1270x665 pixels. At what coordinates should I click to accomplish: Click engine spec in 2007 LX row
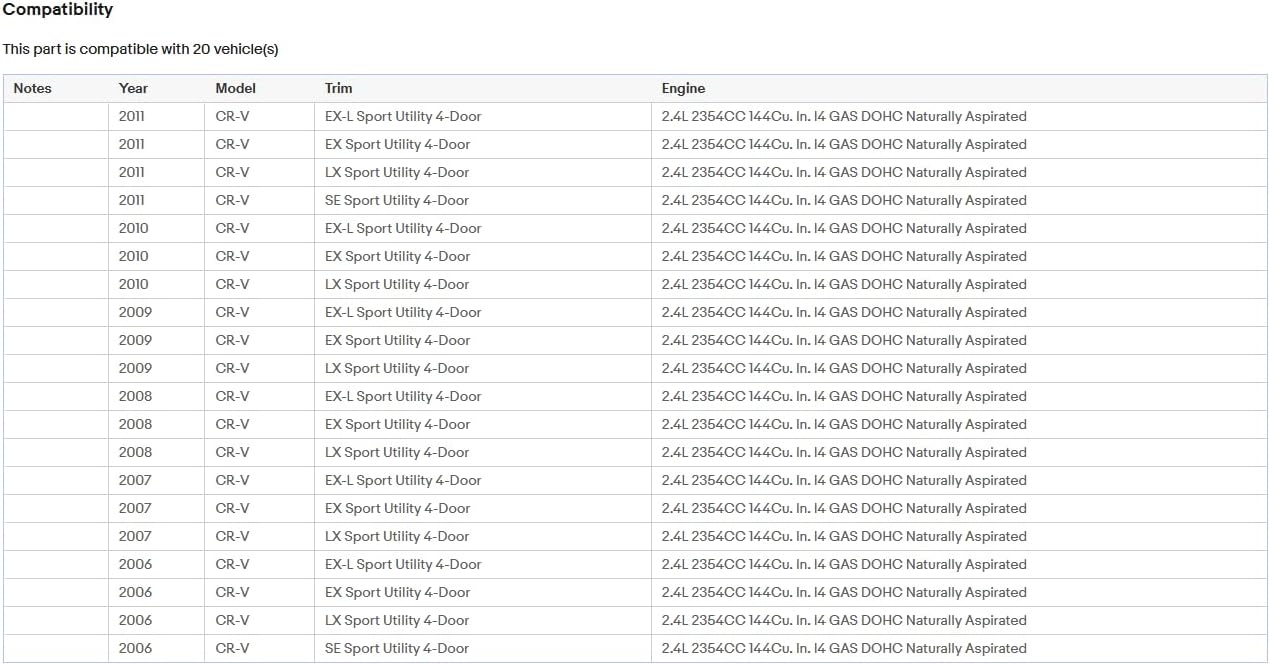844,536
